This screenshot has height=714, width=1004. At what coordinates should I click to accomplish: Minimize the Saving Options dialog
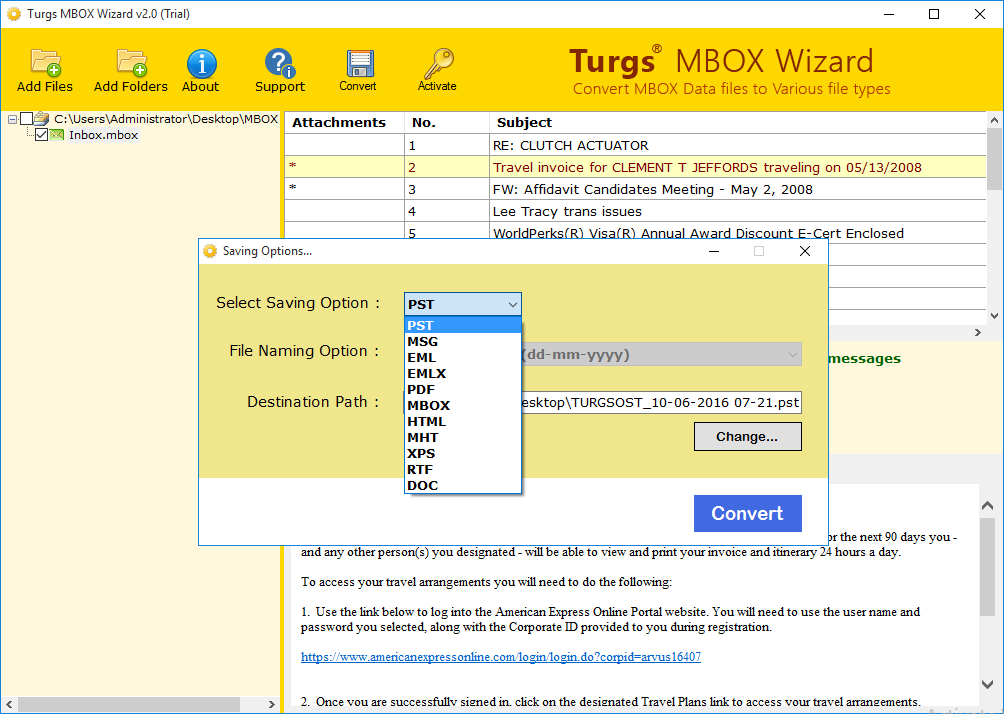click(714, 251)
